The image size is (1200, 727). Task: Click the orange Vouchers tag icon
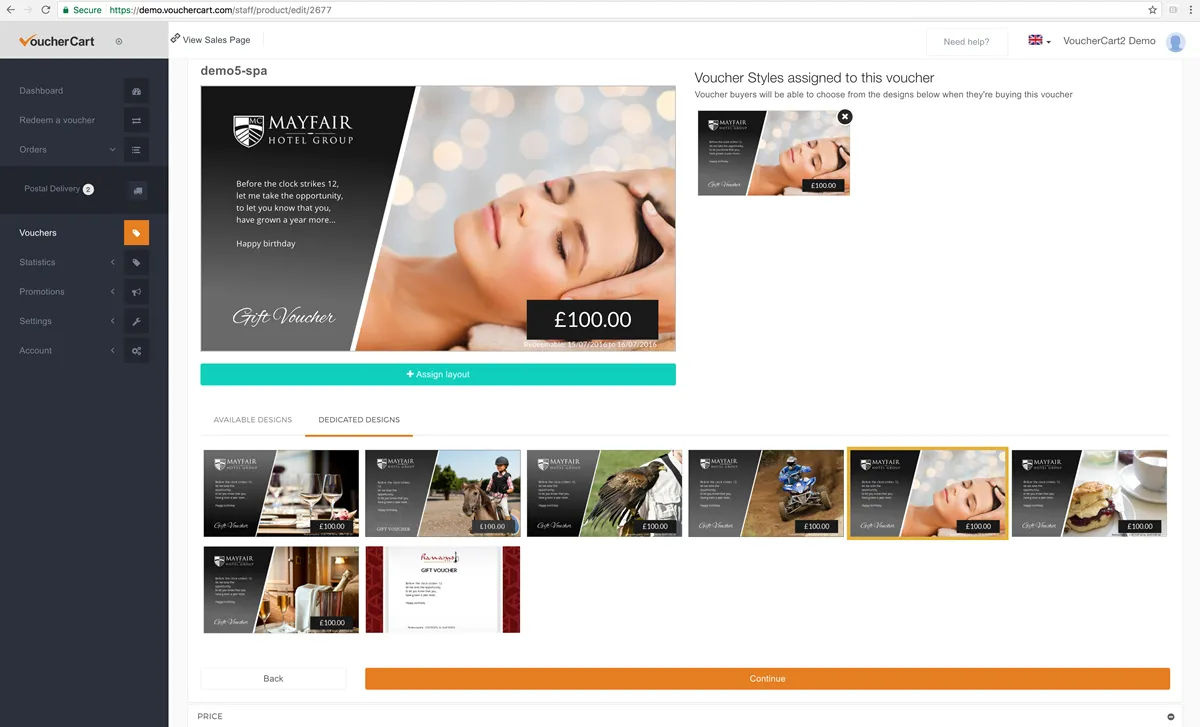point(137,233)
